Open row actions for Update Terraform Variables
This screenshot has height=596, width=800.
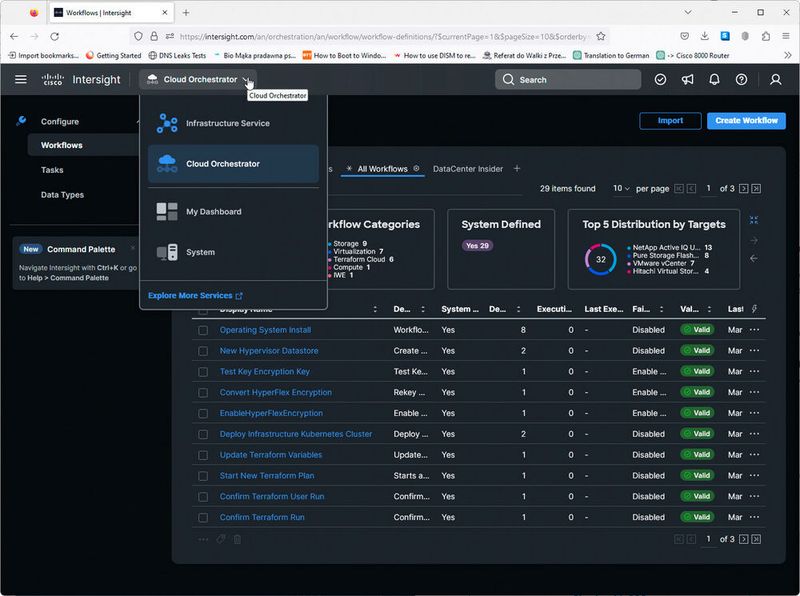pos(755,455)
